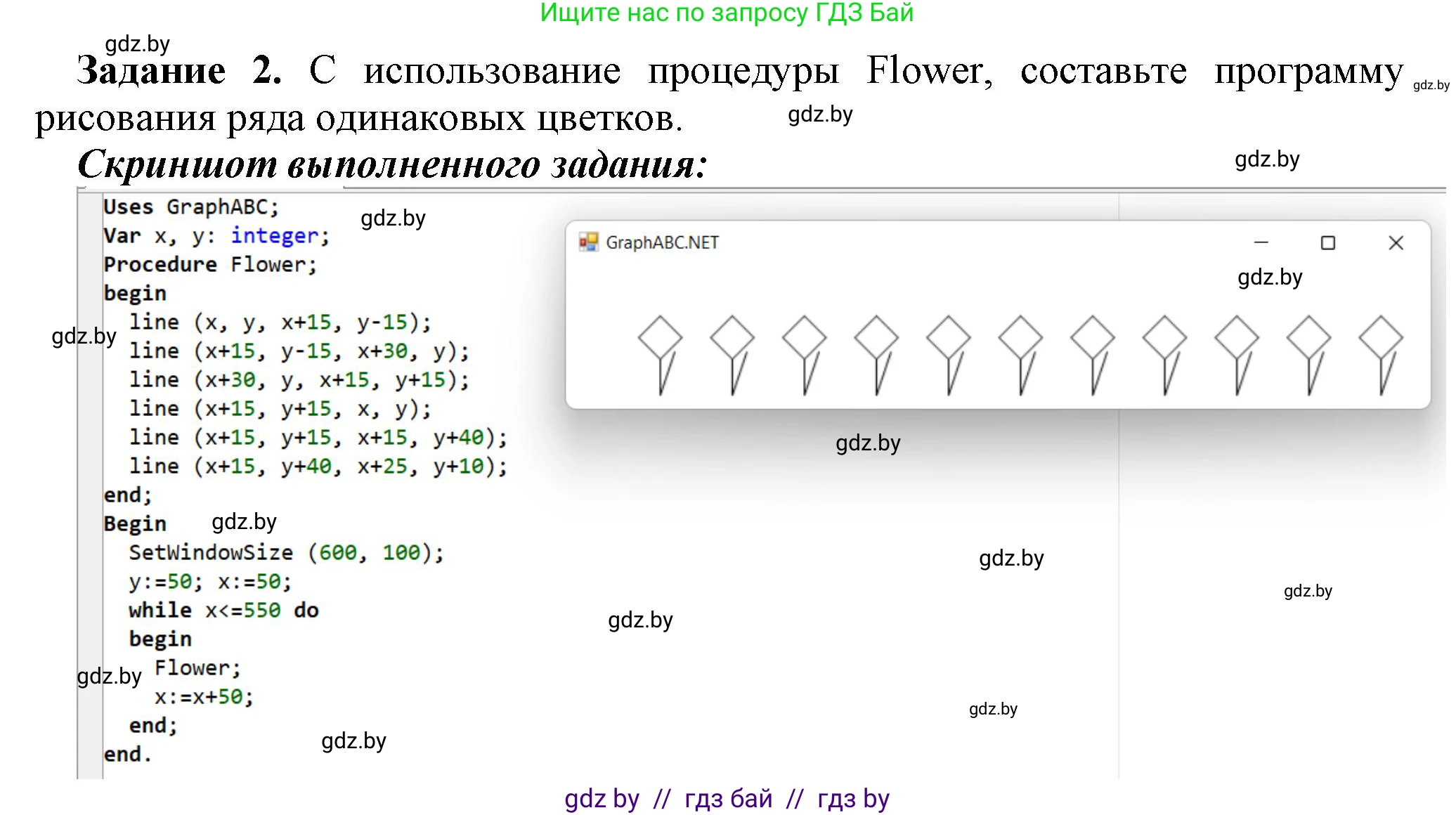Click the GraphABC.NET title bar text

662,242
